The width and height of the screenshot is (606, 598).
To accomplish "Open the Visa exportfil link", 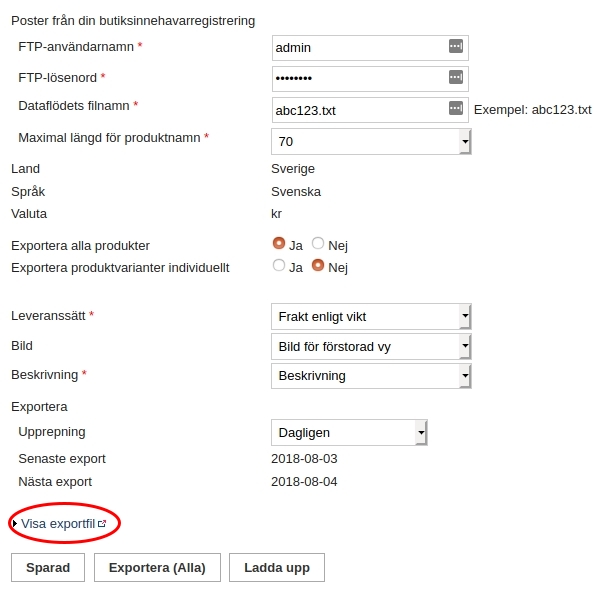I will pyautogui.click(x=58, y=523).
